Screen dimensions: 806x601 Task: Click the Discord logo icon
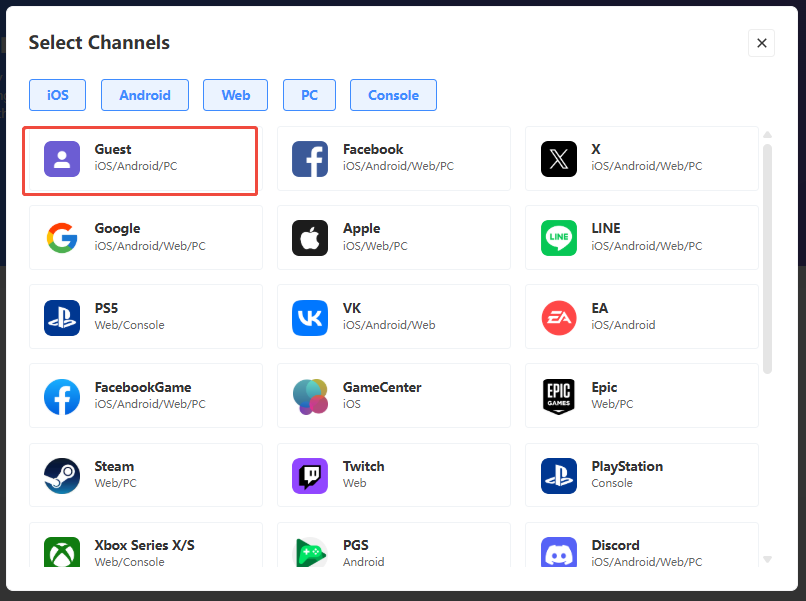tap(559, 552)
